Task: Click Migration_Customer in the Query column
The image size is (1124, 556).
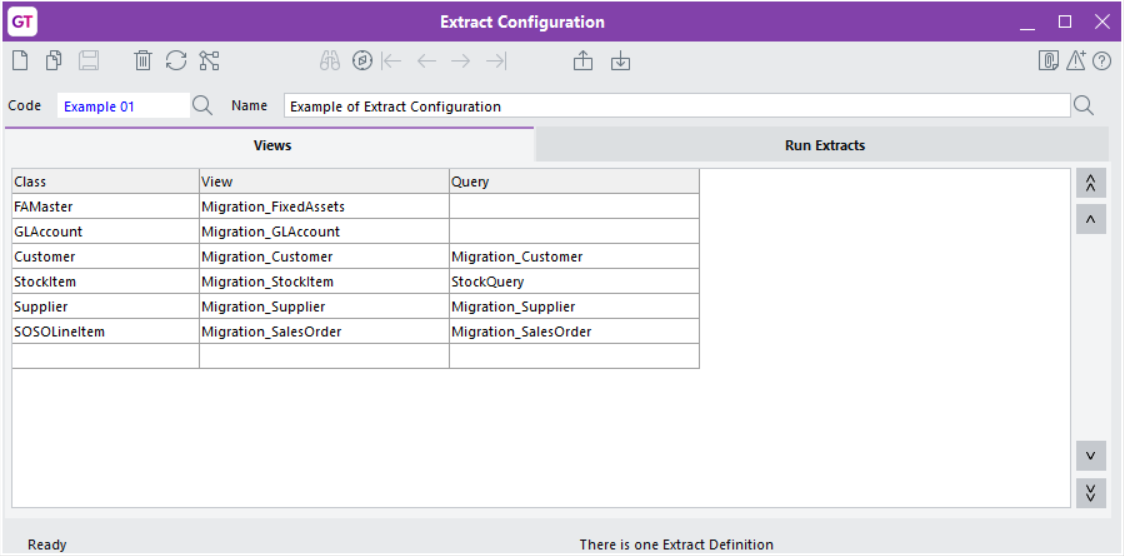Action: [x=574, y=257]
